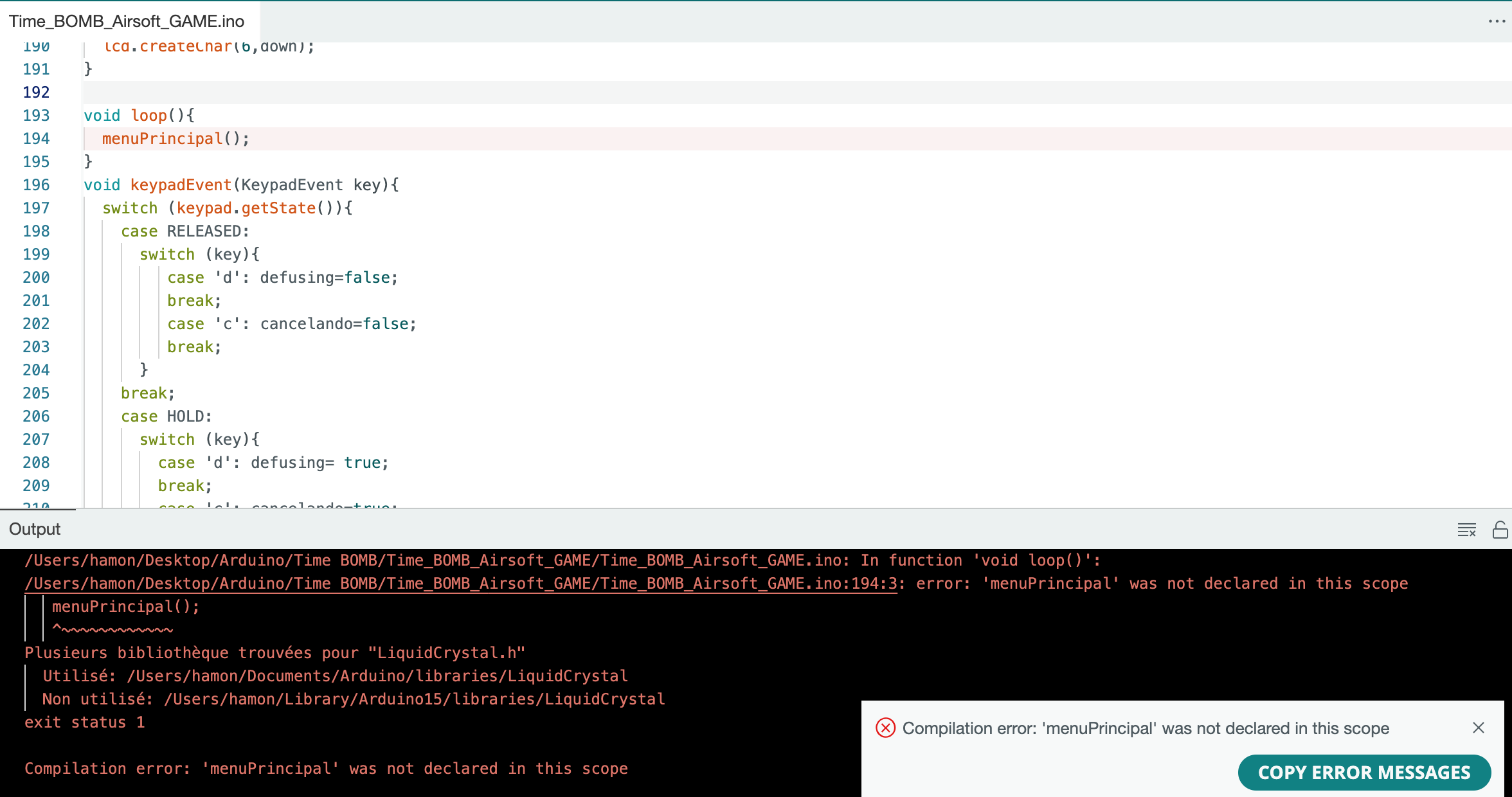Click line number 192 in the gutter
The width and height of the screenshot is (1512, 797).
36,92
